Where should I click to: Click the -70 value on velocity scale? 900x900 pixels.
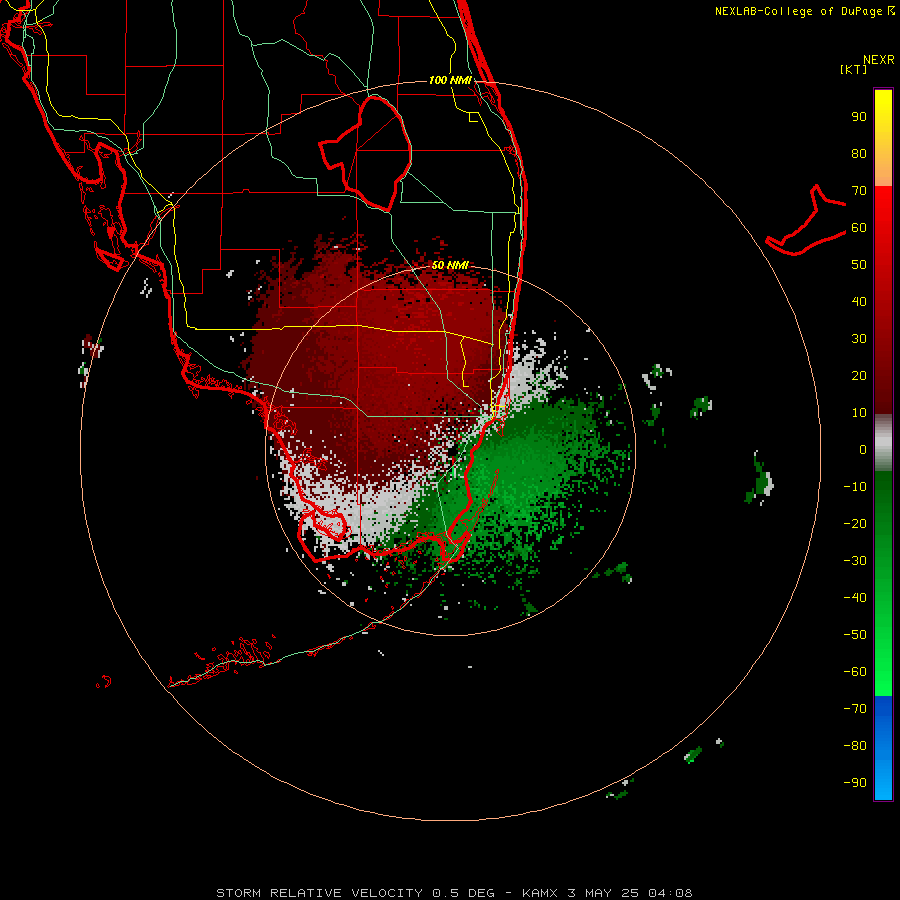tap(855, 709)
